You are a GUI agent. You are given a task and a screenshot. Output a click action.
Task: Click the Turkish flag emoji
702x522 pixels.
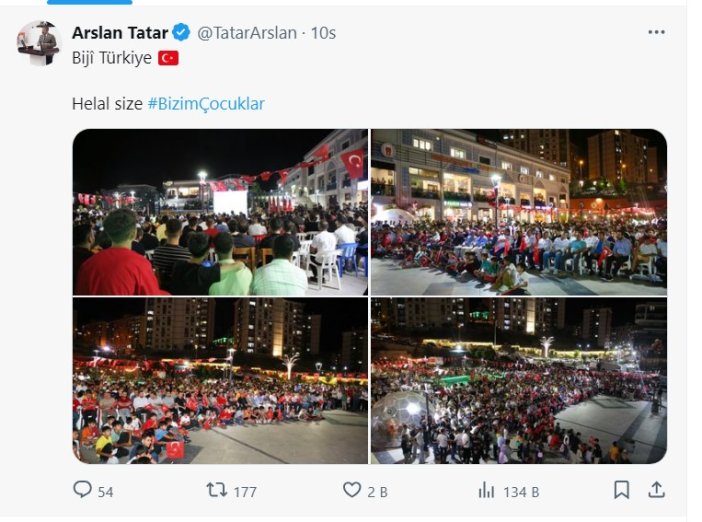click(x=168, y=58)
